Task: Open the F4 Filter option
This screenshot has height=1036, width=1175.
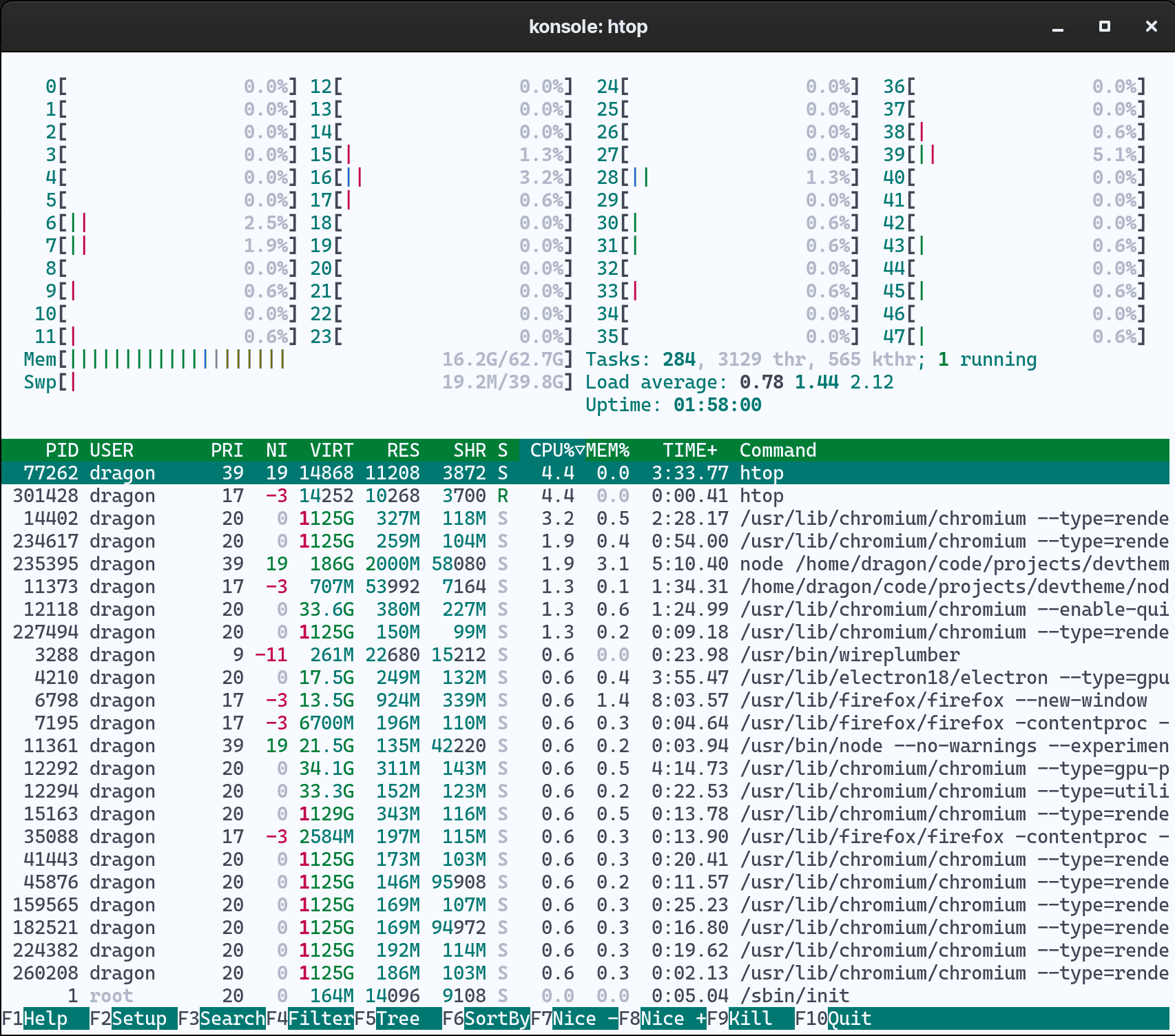Action: [310, 1018]
